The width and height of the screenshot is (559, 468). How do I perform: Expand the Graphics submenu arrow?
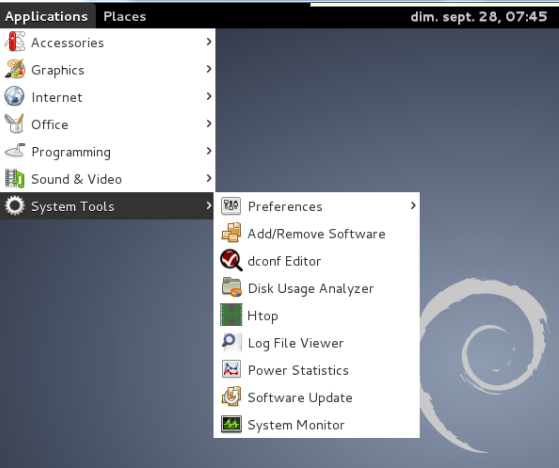(209, 69)
